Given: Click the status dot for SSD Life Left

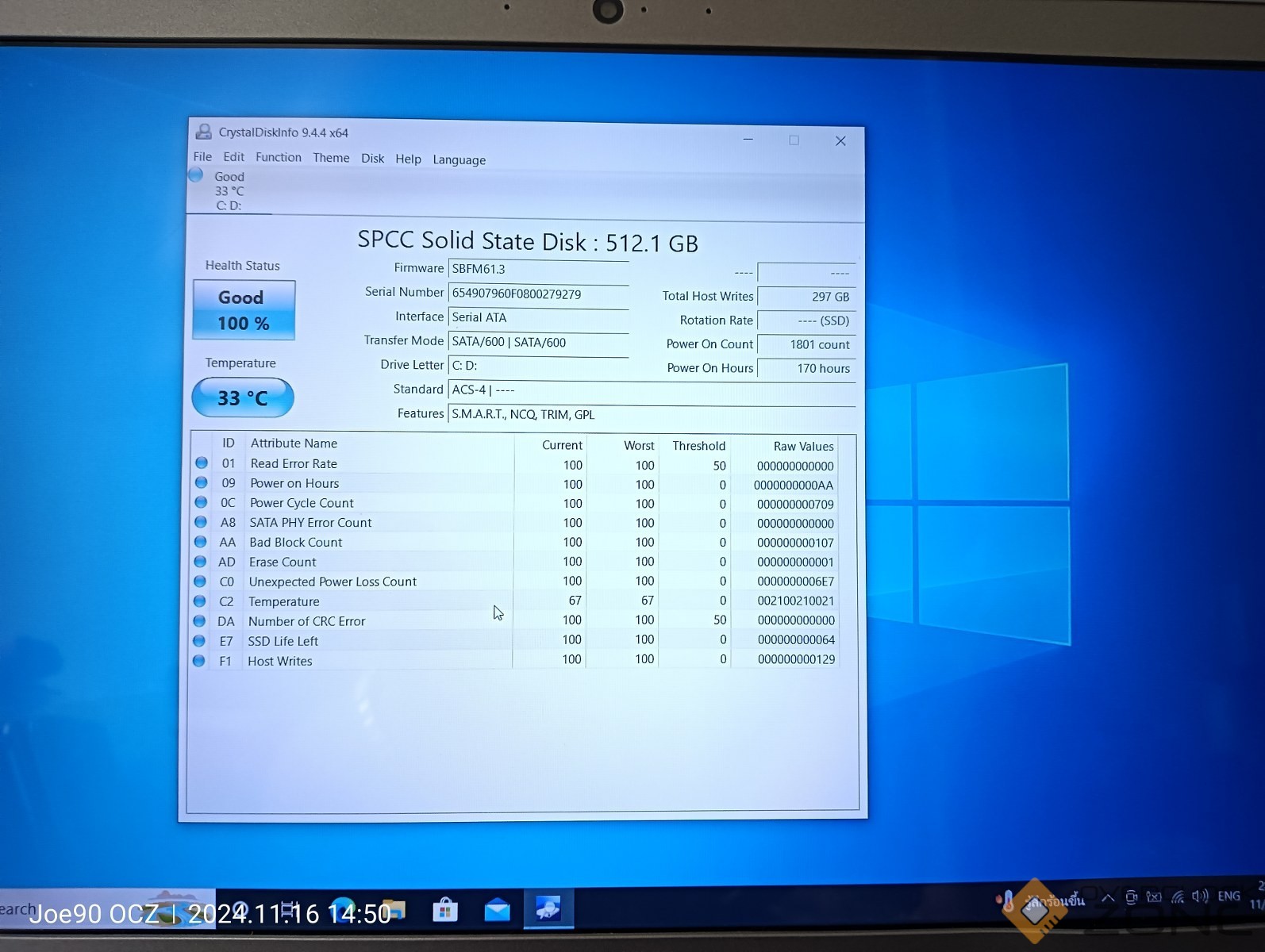Looking at the screenshot, I should click(x=199, y=641).
